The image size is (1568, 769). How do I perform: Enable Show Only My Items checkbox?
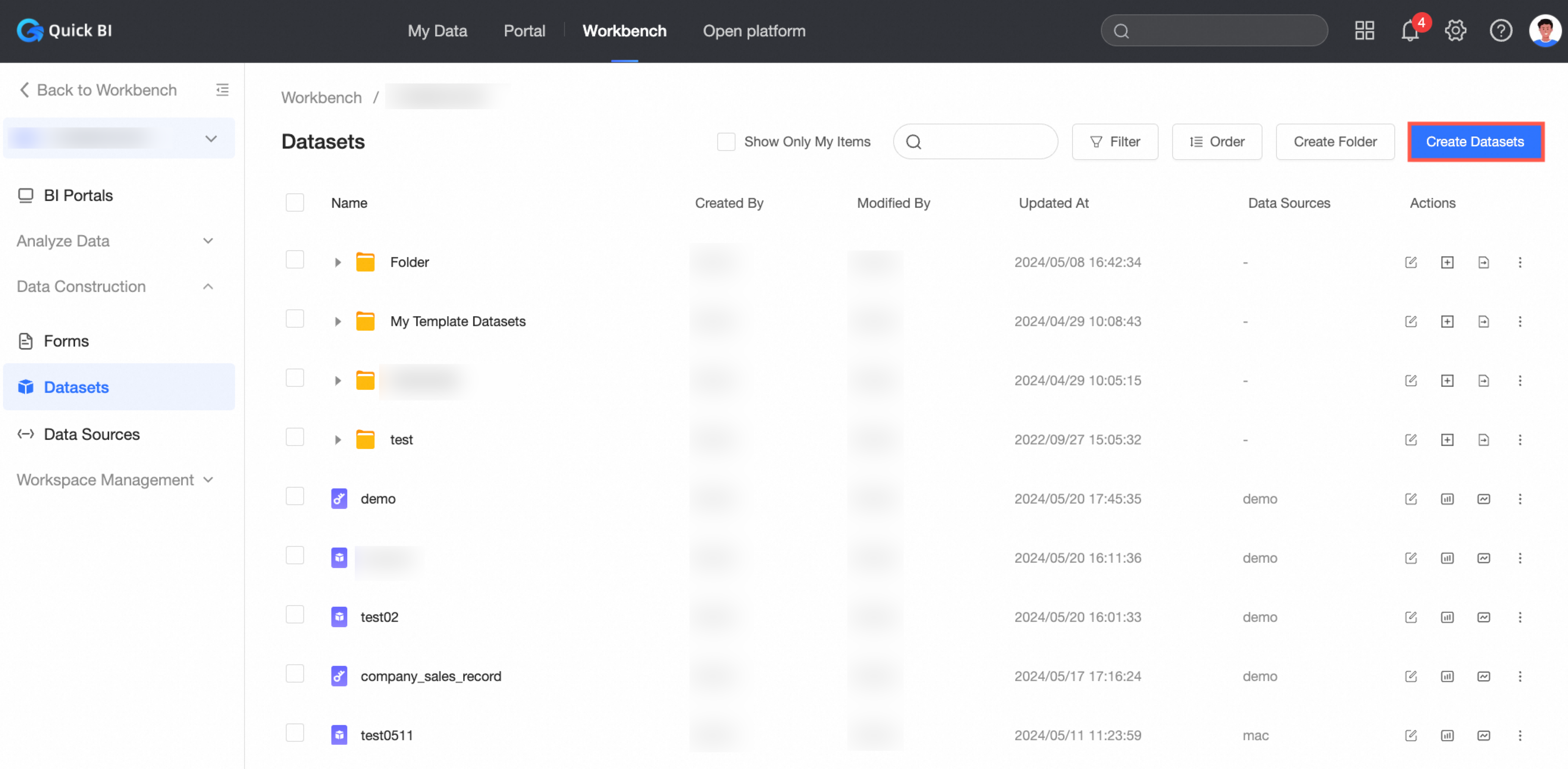[726, 142]
